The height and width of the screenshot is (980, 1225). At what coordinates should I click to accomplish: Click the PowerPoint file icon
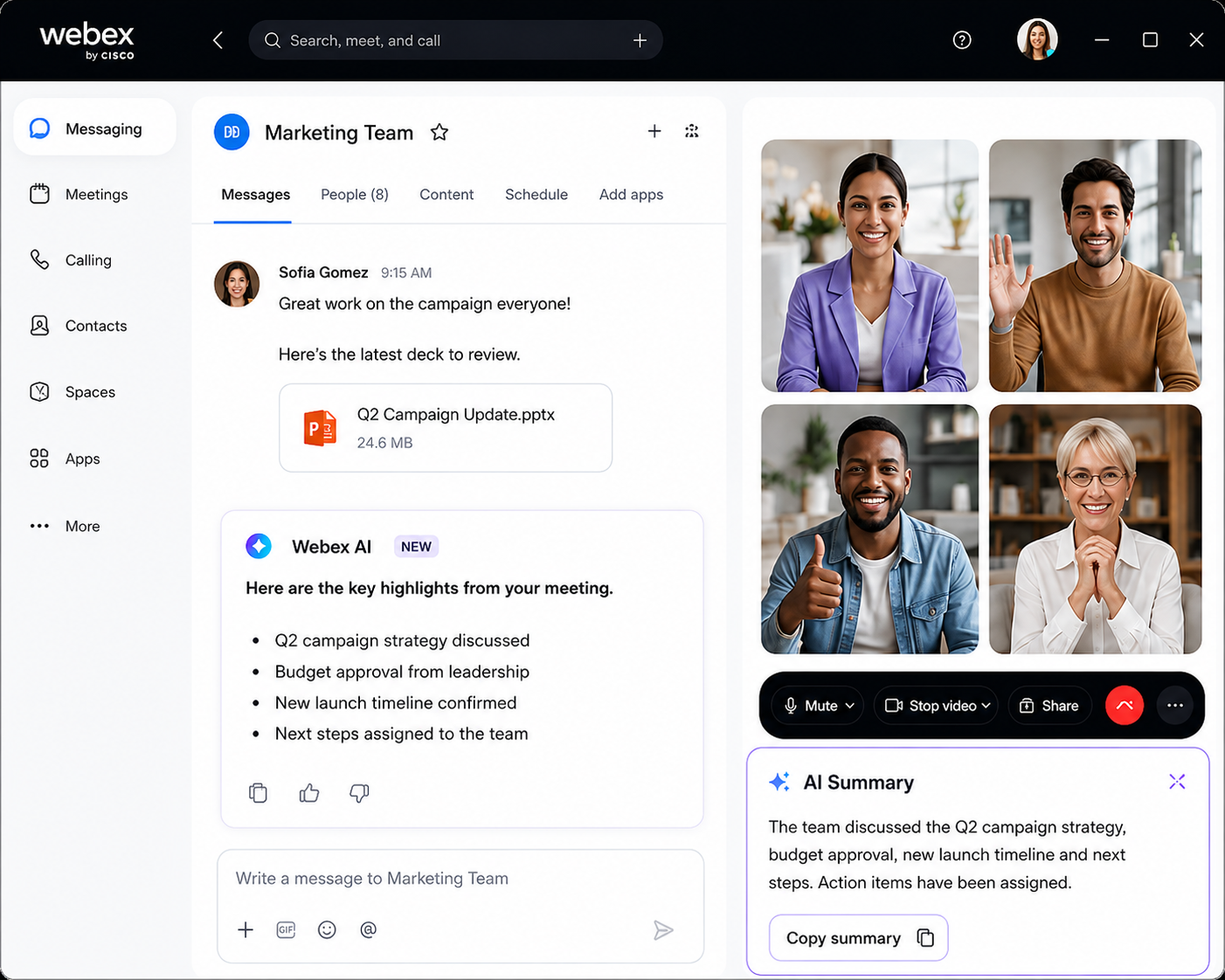(321, 428)
